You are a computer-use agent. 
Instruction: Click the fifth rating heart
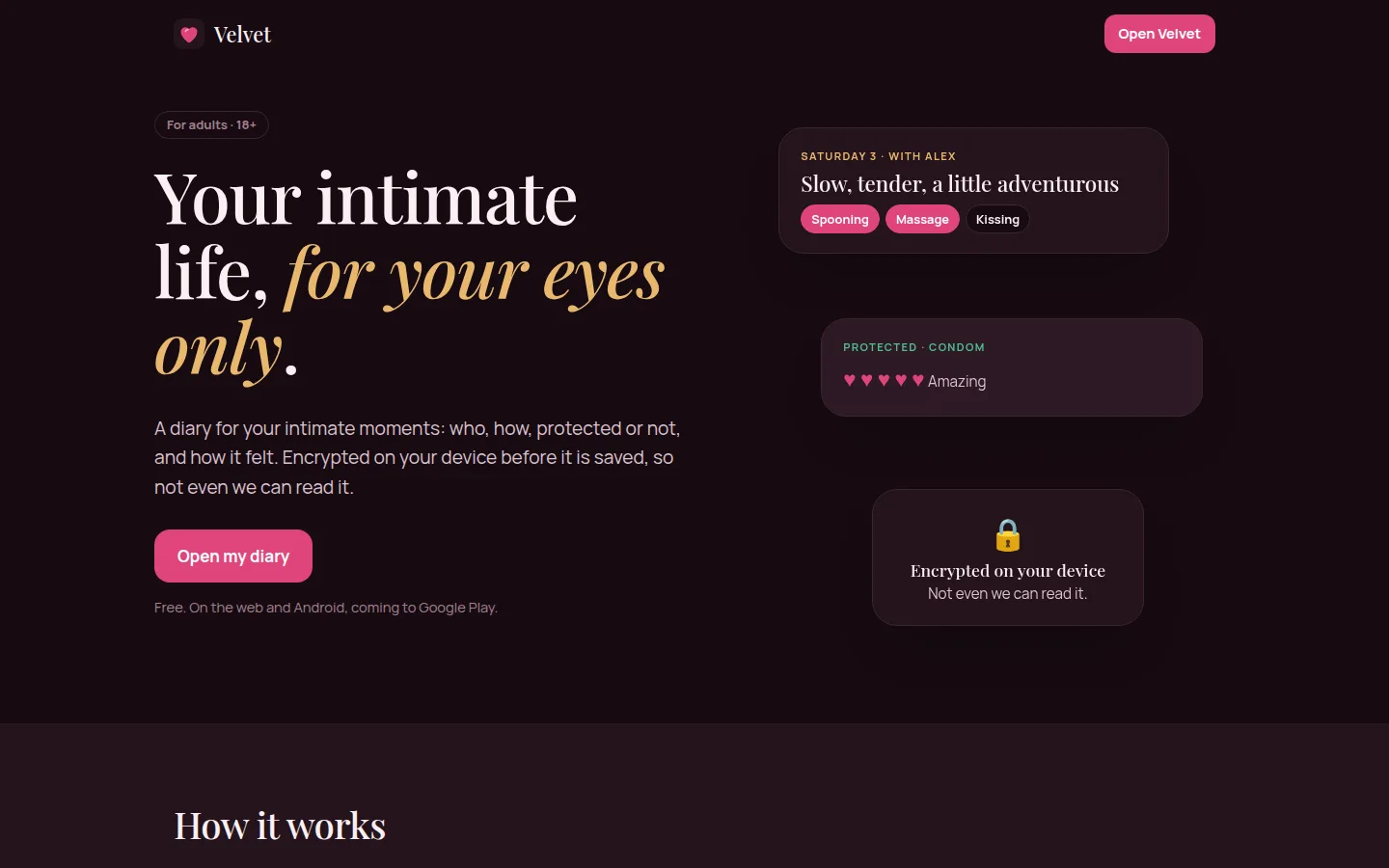pyautogui.click(x=918, y=380)
